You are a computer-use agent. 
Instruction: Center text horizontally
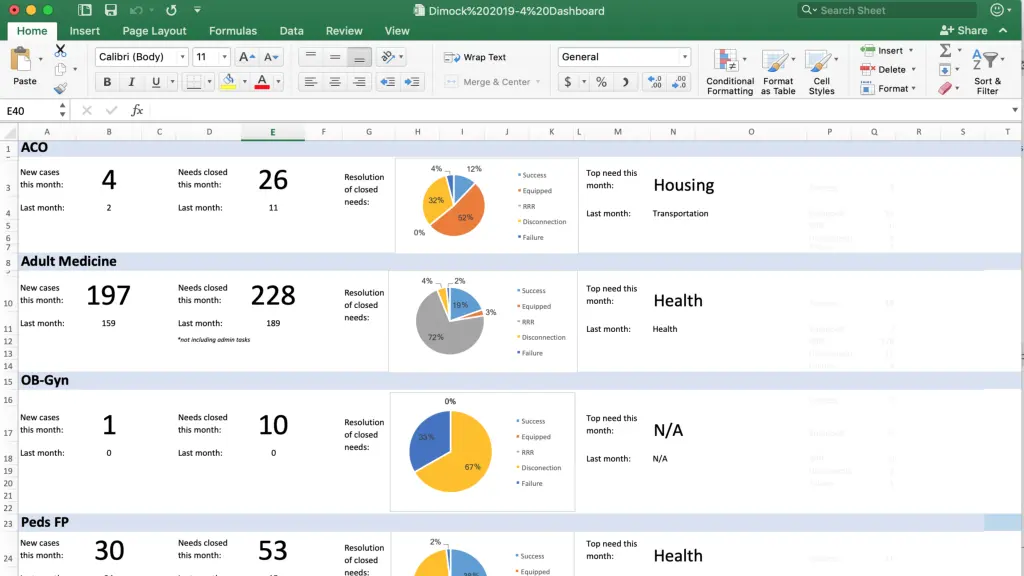[335, 82]
